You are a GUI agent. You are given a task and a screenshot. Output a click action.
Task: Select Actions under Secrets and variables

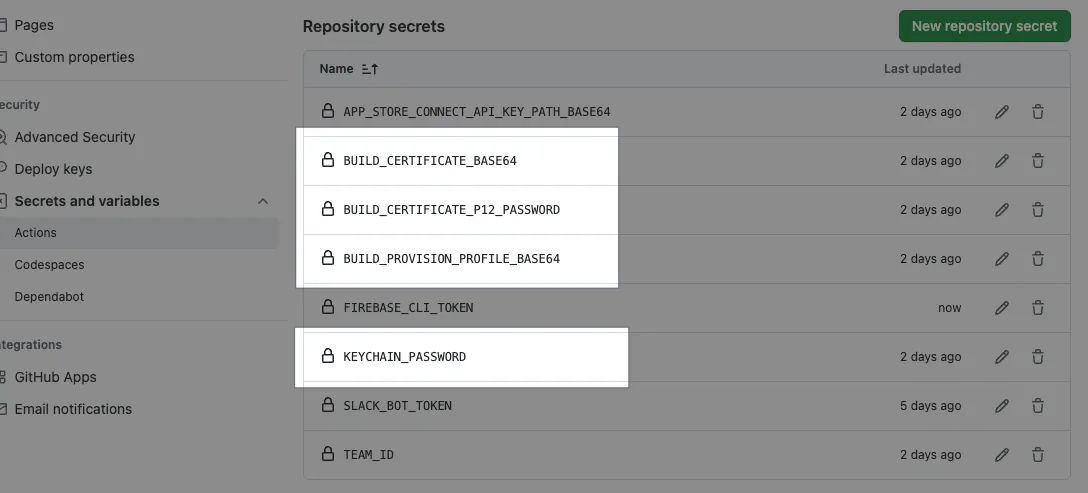pos(36,233)
